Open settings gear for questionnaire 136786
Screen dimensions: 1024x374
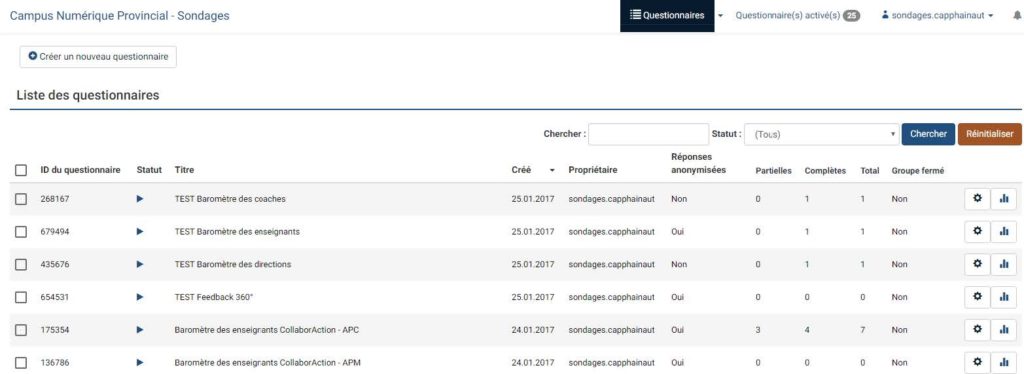[977, 362]
